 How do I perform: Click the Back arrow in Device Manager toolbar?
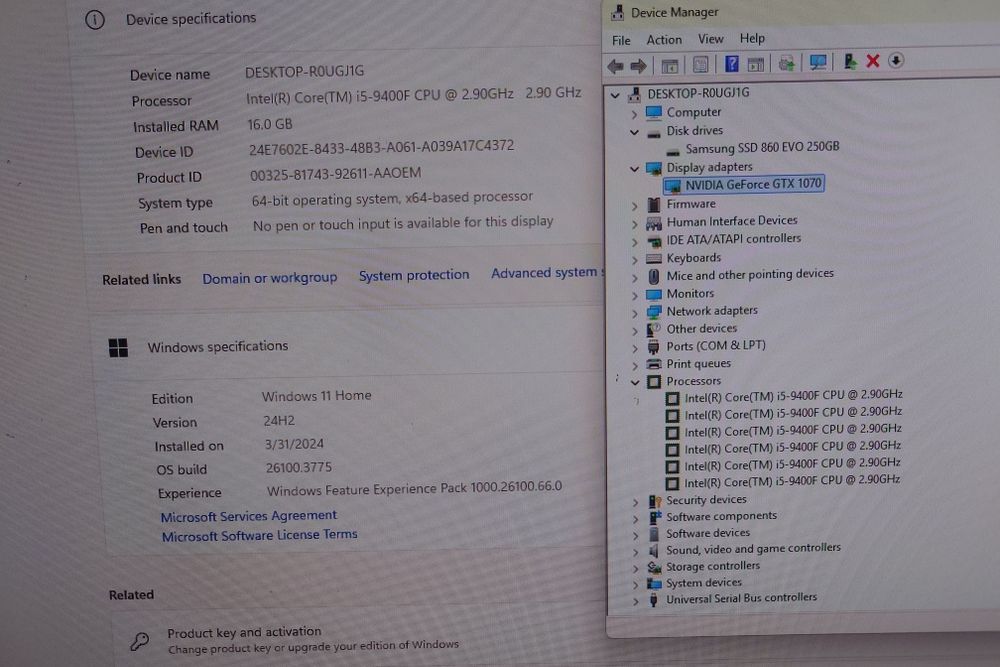[x=615, y=66]
